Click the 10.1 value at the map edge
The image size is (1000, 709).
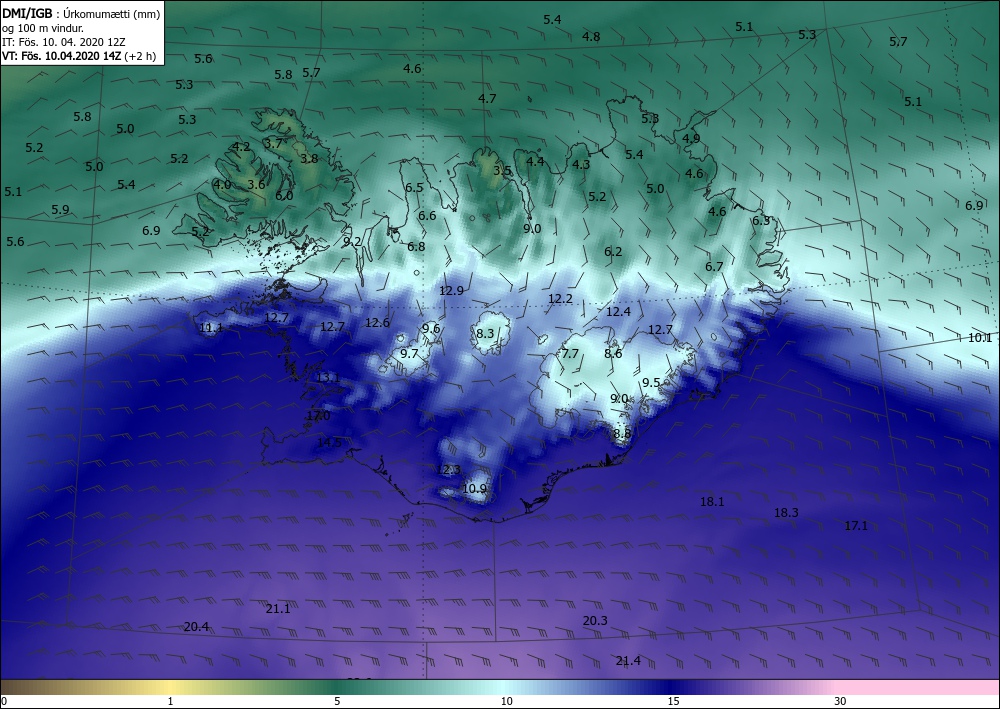[980, 338]
